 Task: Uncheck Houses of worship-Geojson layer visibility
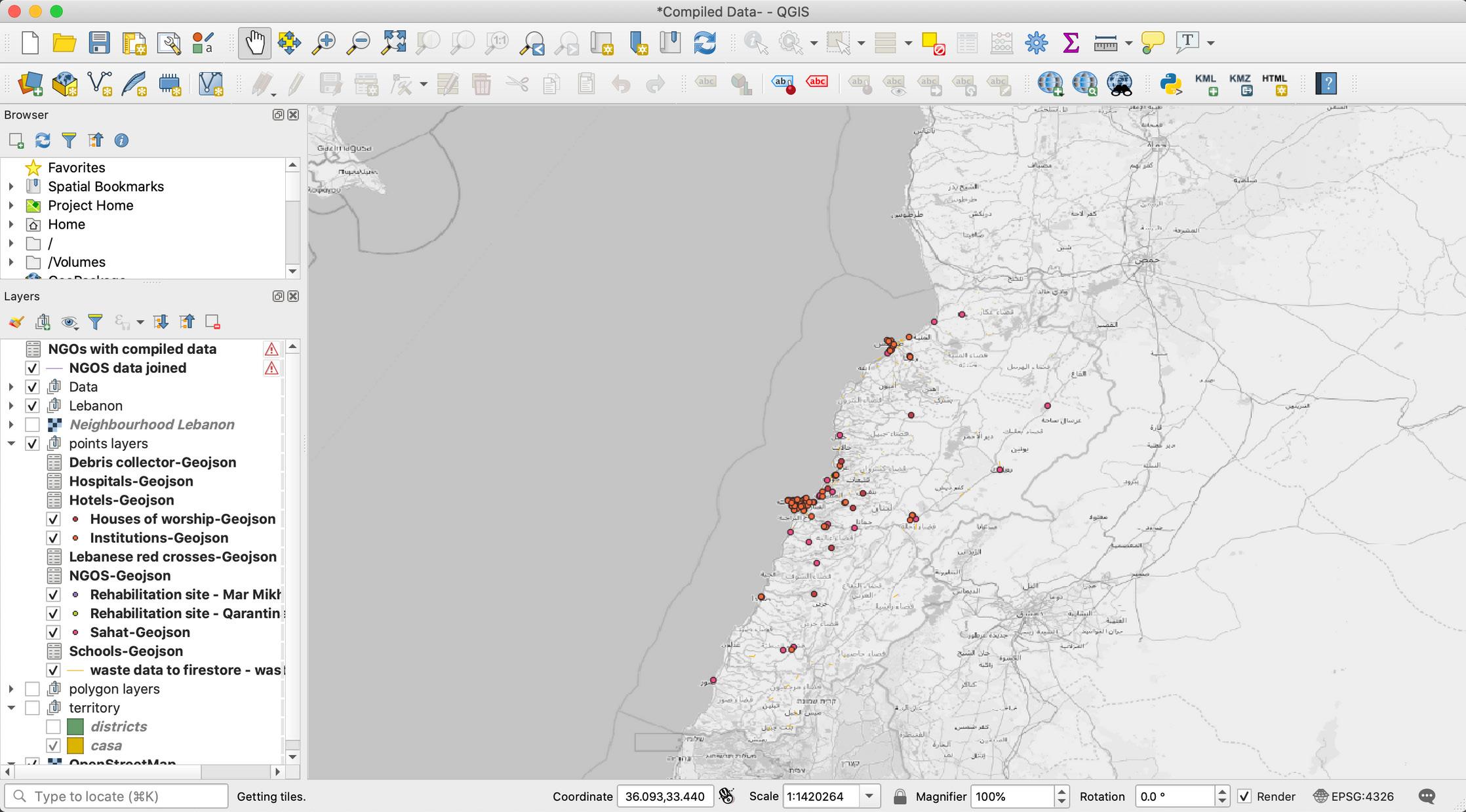[x=54, y=519]
